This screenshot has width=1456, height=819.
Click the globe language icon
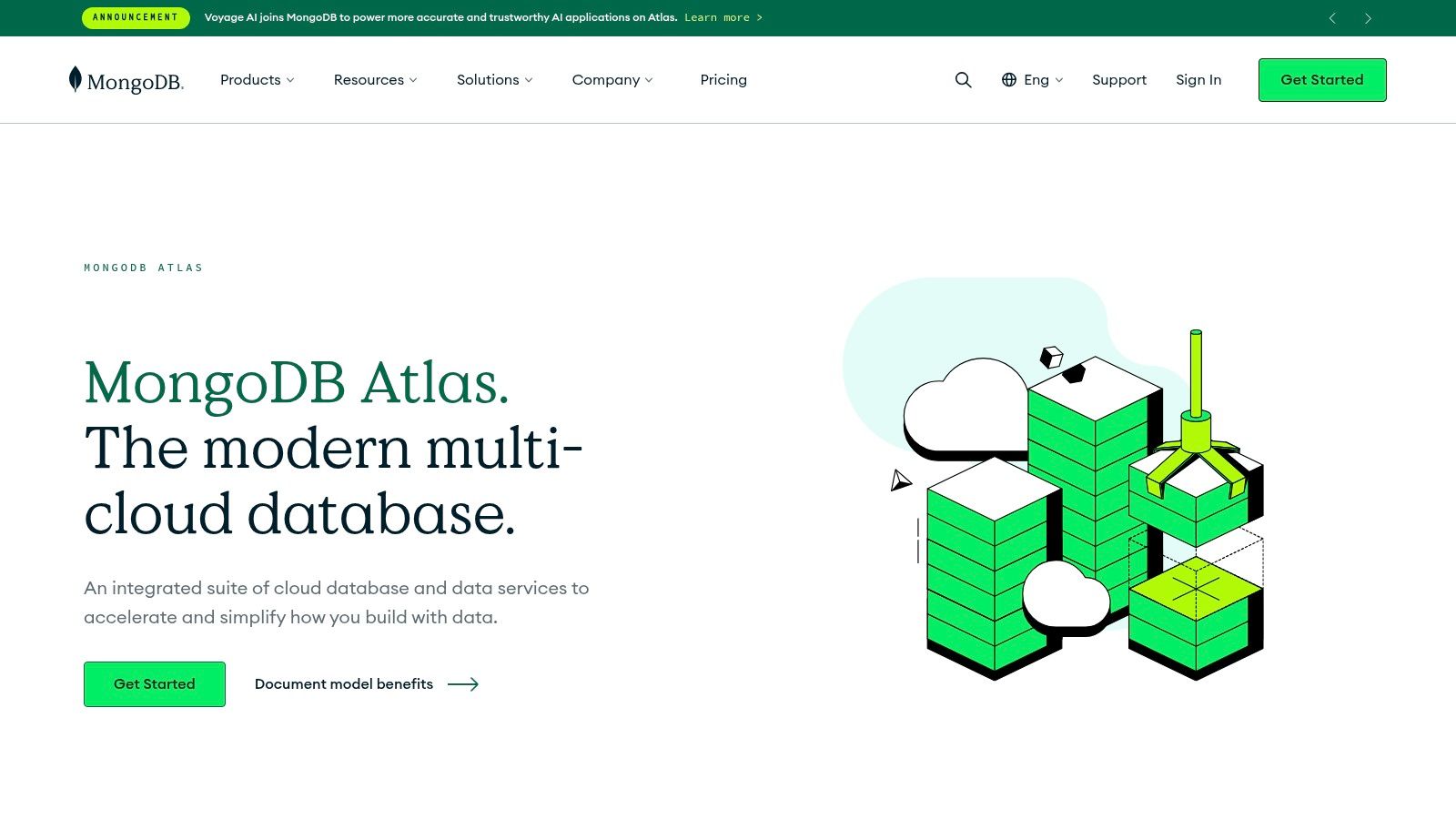coord(1008,80)
